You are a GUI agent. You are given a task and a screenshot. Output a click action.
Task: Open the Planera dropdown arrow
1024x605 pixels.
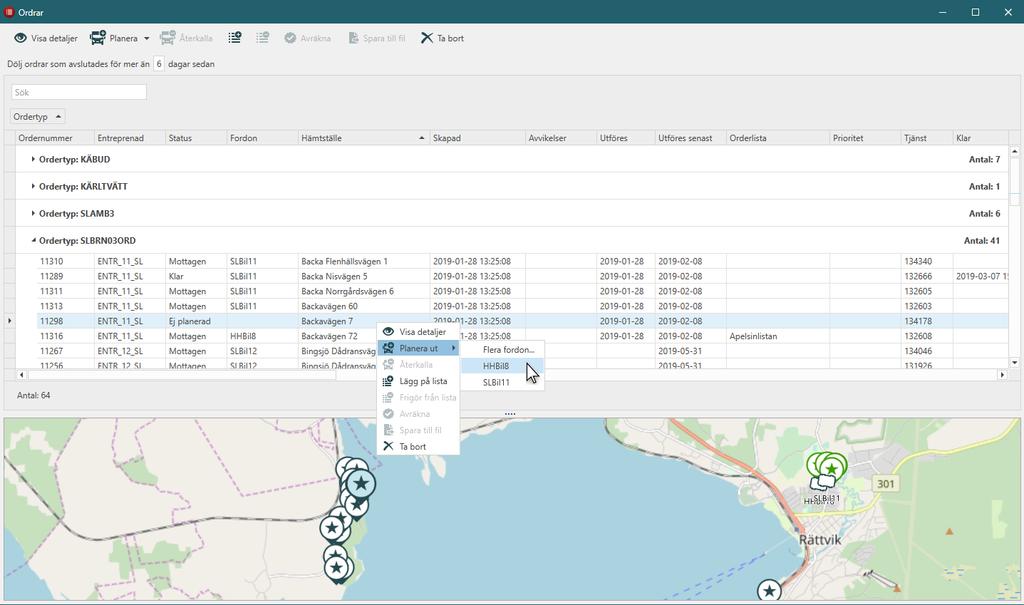coord(146,39)
